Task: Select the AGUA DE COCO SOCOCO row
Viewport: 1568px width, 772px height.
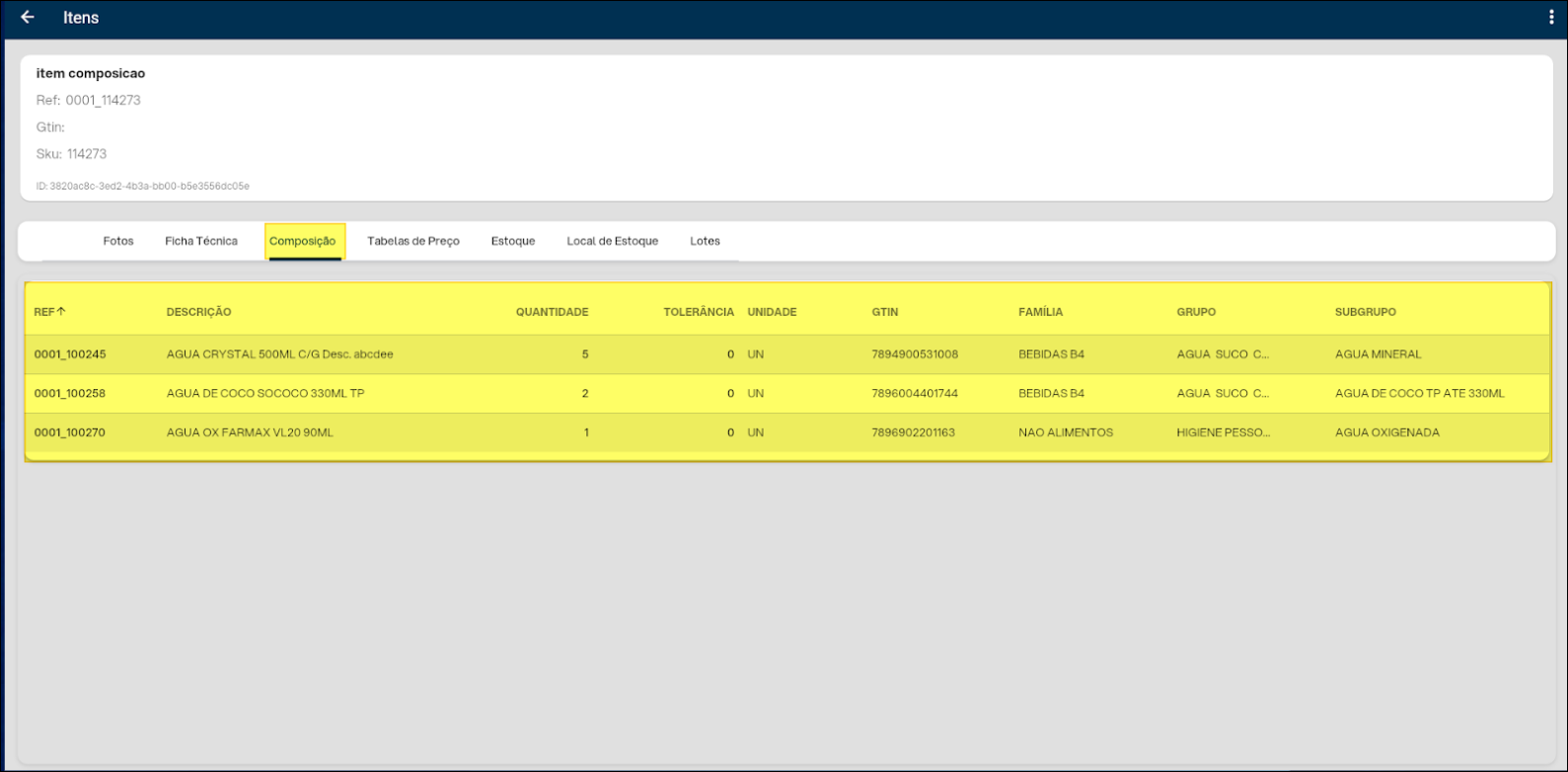Action: click(265, 394)
